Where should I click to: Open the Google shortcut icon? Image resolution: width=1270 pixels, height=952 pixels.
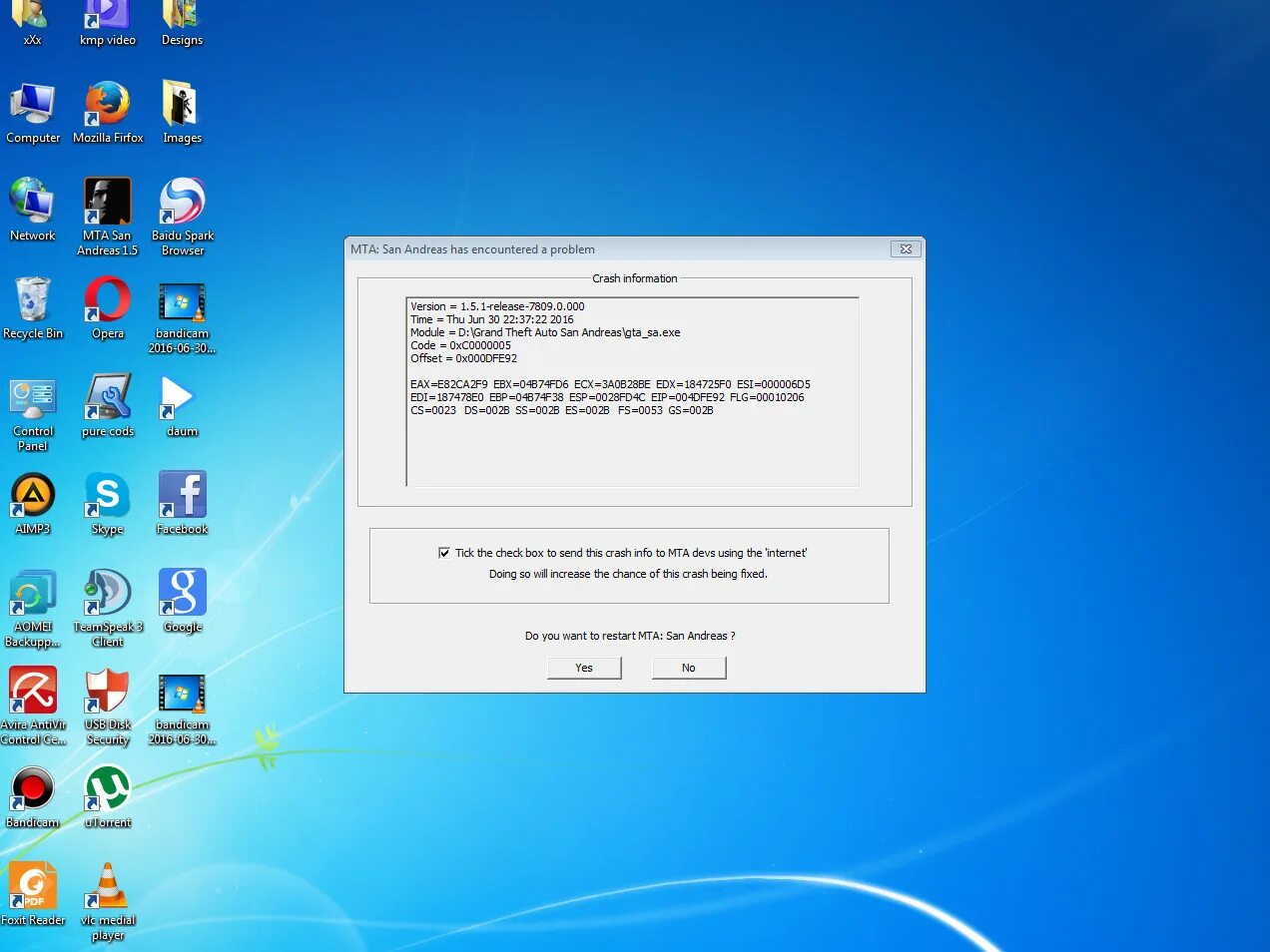pos(183,601)
